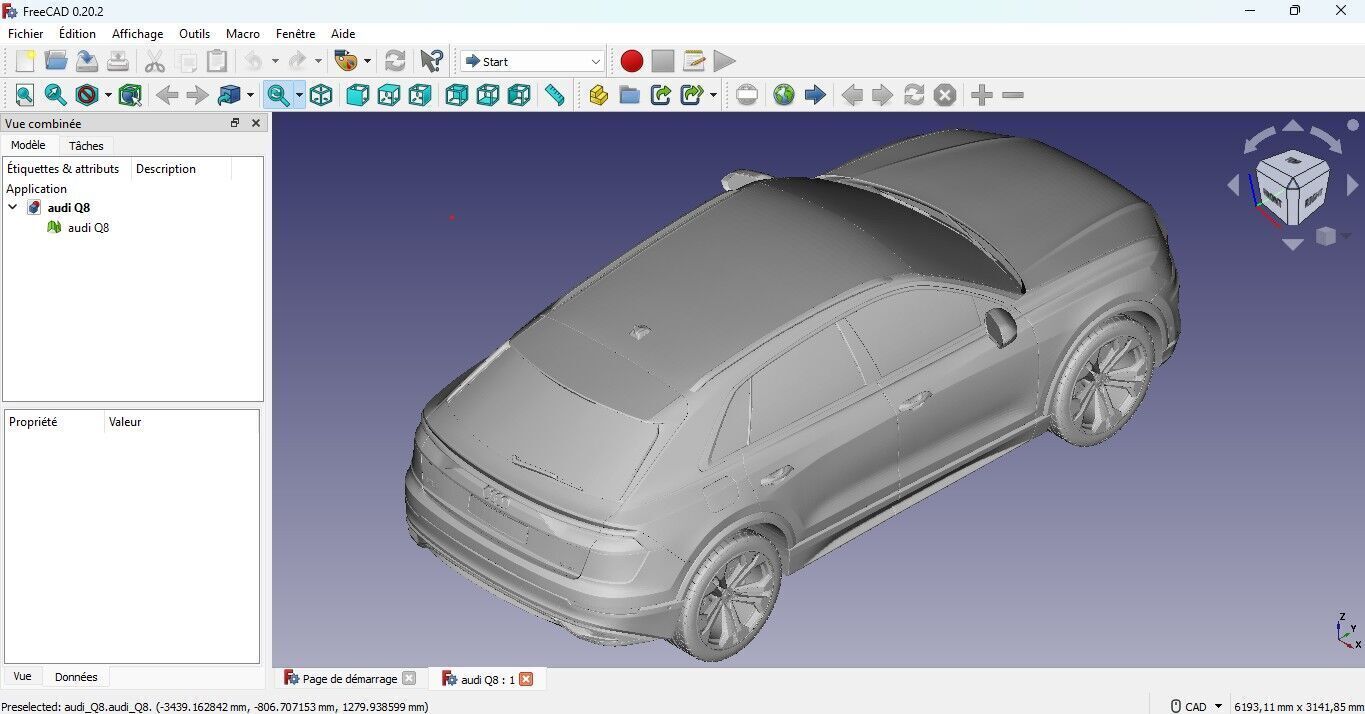Image resolution: width=1365 pixels, height=714 pixels.
Task: Open the Undo history dropdown arrow
Action: (275, 61)
